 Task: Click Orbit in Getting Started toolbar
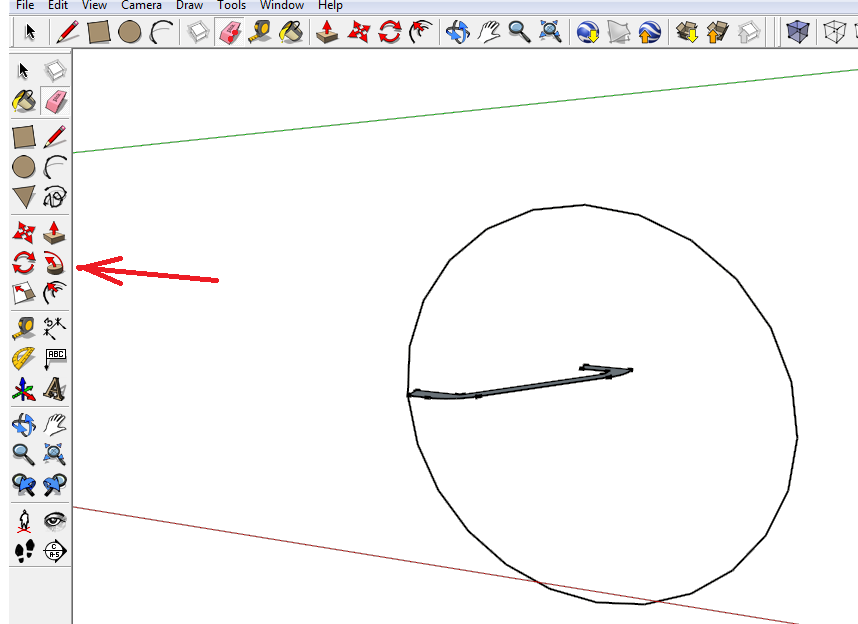[457, 32]
